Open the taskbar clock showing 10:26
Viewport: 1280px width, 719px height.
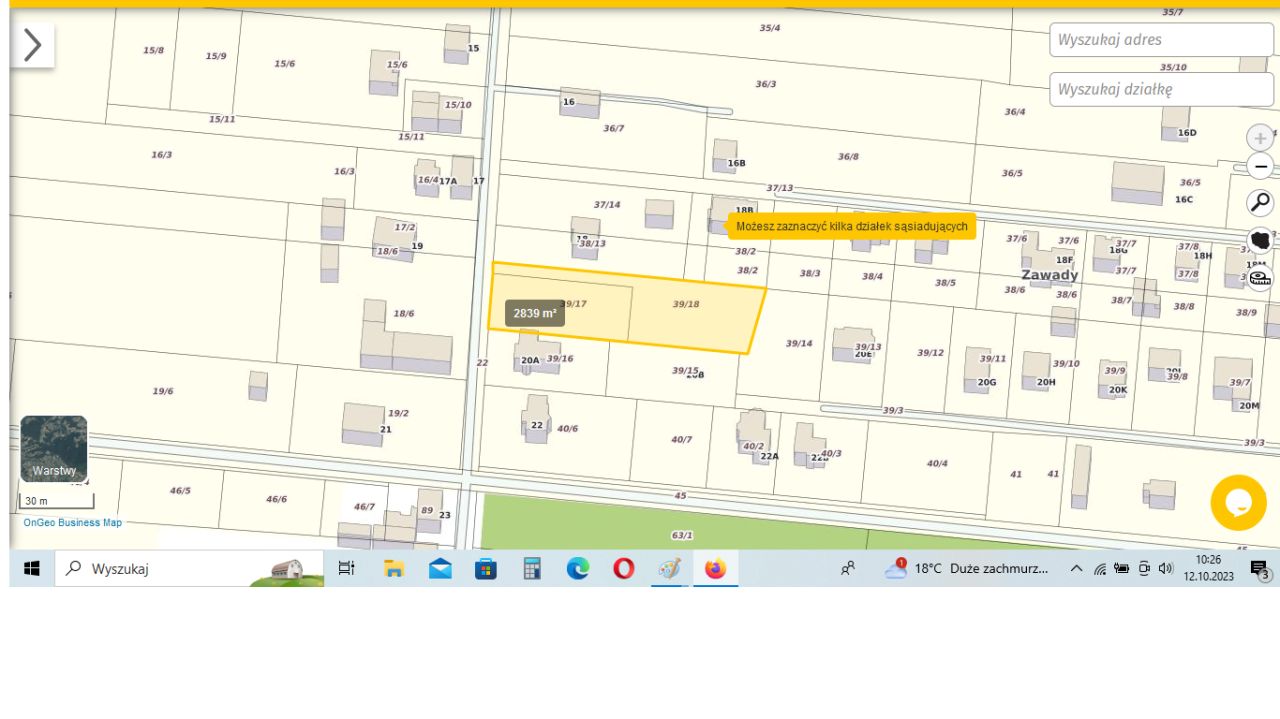click(x=1209, y=568)
